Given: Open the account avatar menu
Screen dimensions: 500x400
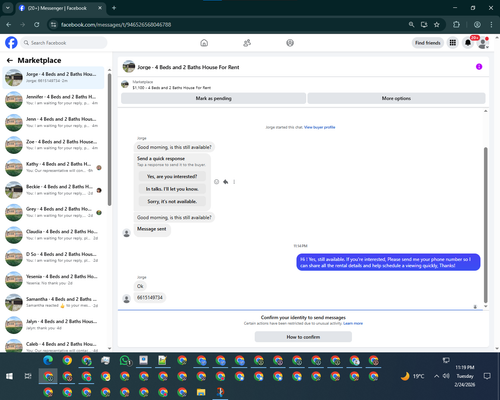Looking at the screenshot, I should pos(482,43).
